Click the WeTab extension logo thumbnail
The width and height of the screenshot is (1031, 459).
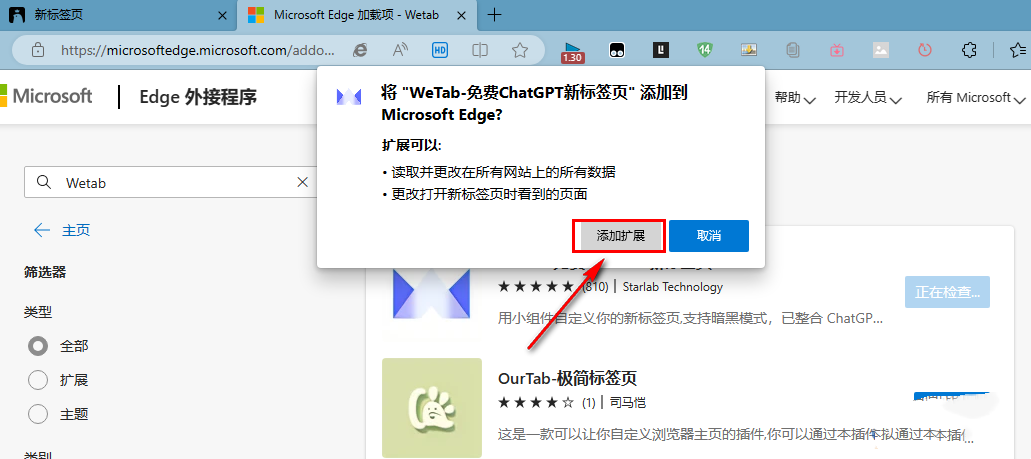(x=431, y=293)
